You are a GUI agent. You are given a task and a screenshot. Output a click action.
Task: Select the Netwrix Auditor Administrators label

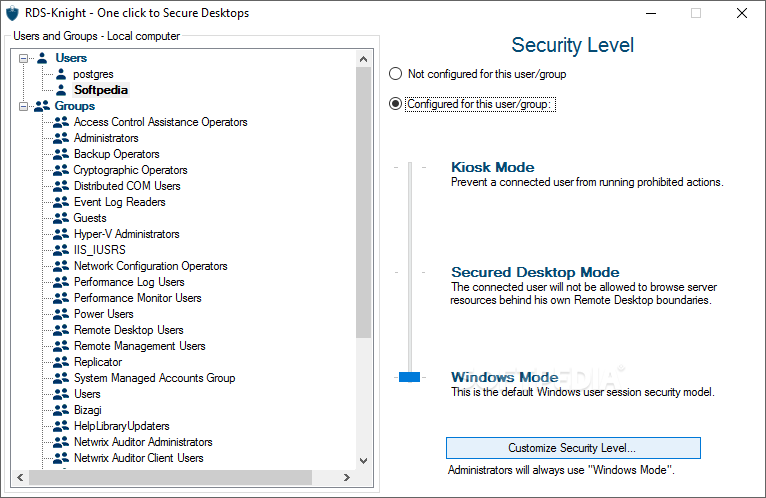coord(143,442)
